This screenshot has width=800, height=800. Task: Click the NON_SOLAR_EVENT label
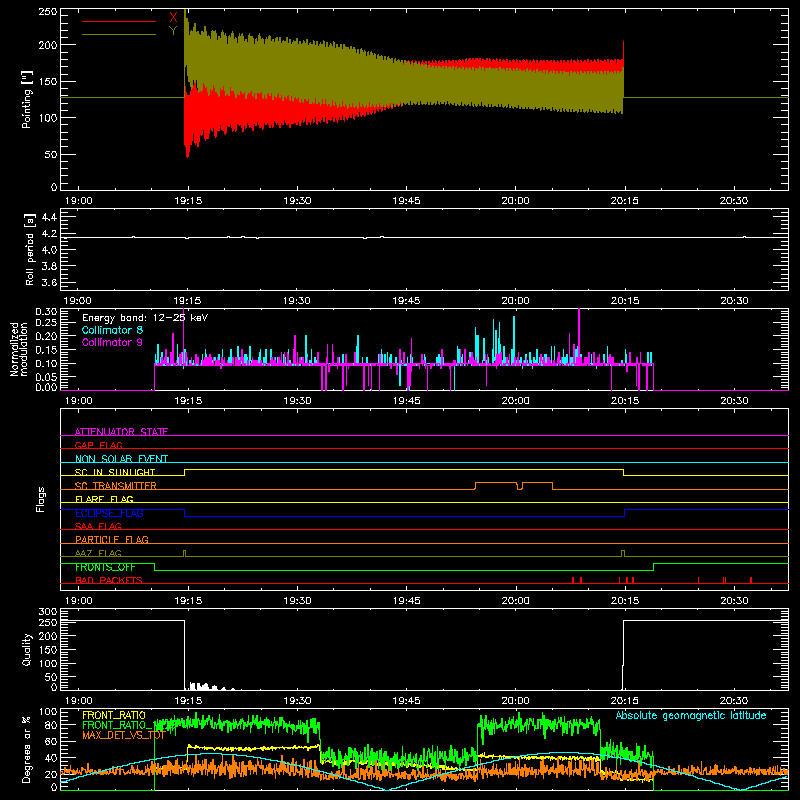pos(121,459)
